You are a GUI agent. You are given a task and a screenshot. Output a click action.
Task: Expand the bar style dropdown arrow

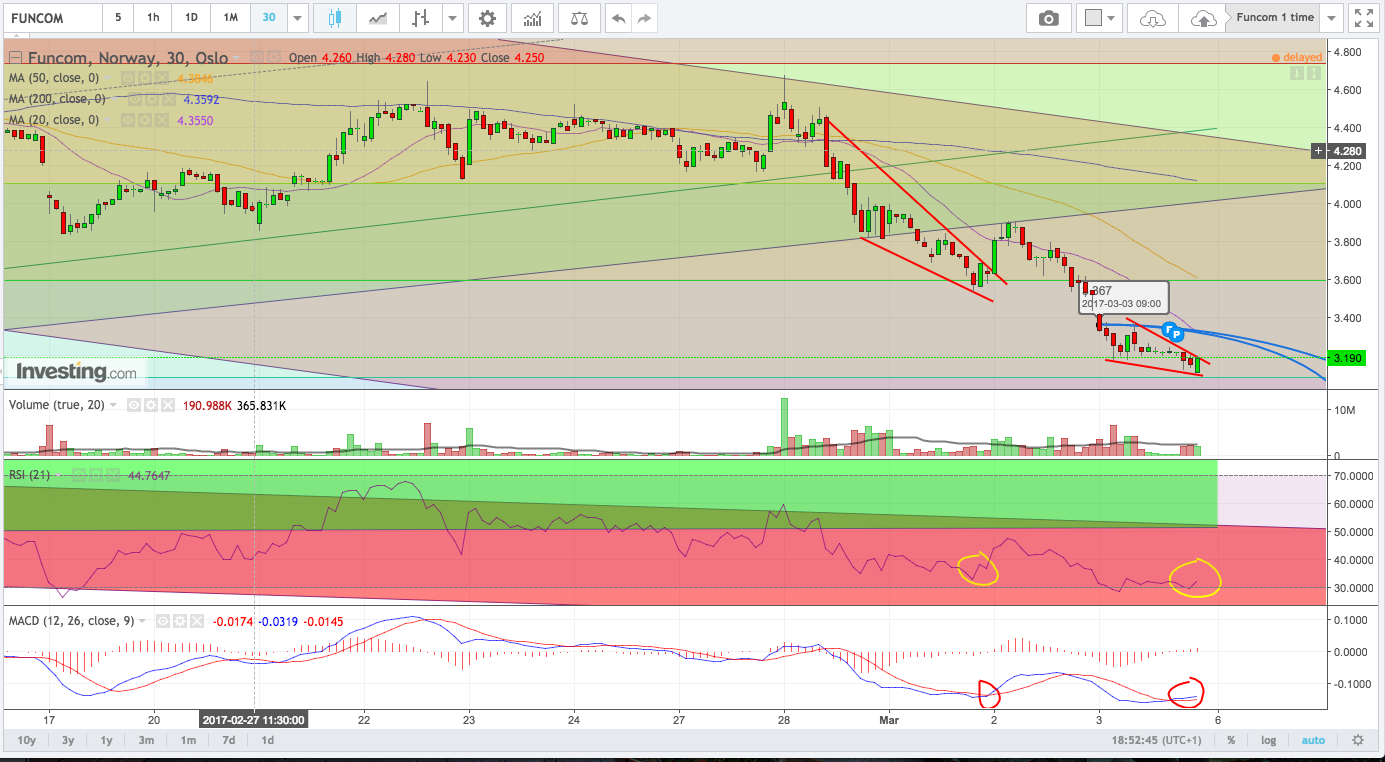453,18
